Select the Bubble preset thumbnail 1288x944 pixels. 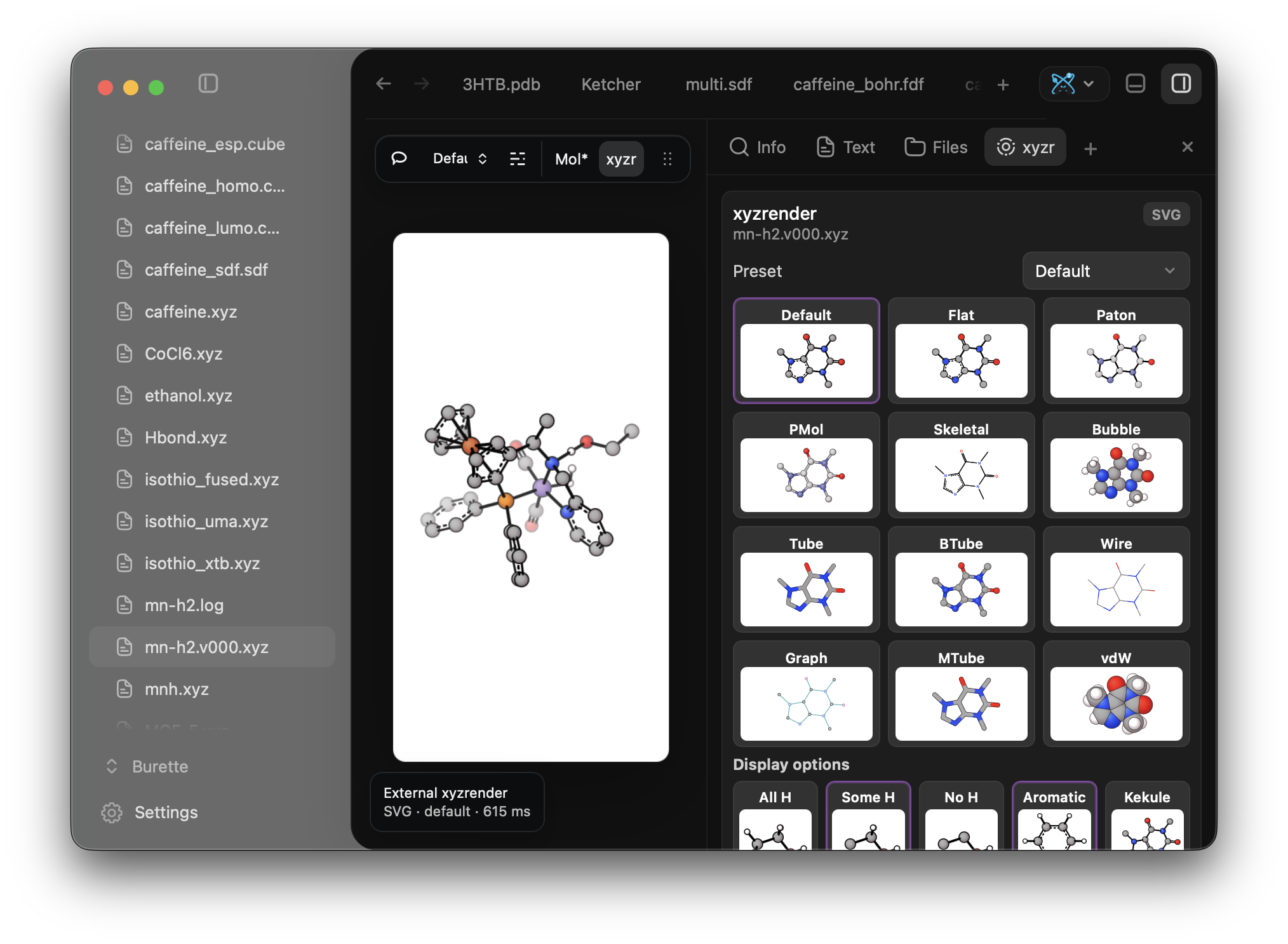tap(1116, 465)
